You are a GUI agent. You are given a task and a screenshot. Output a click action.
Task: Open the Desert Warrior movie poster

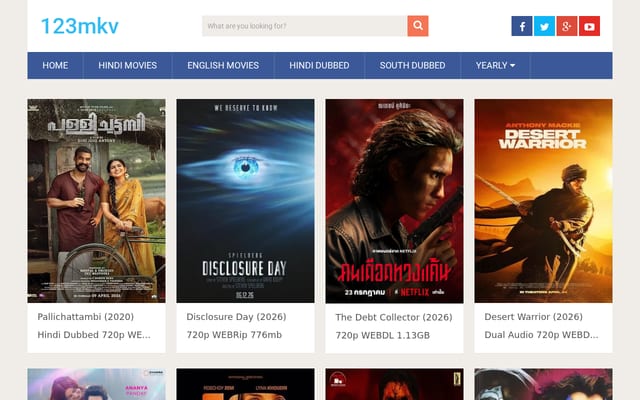pos(543,201)
